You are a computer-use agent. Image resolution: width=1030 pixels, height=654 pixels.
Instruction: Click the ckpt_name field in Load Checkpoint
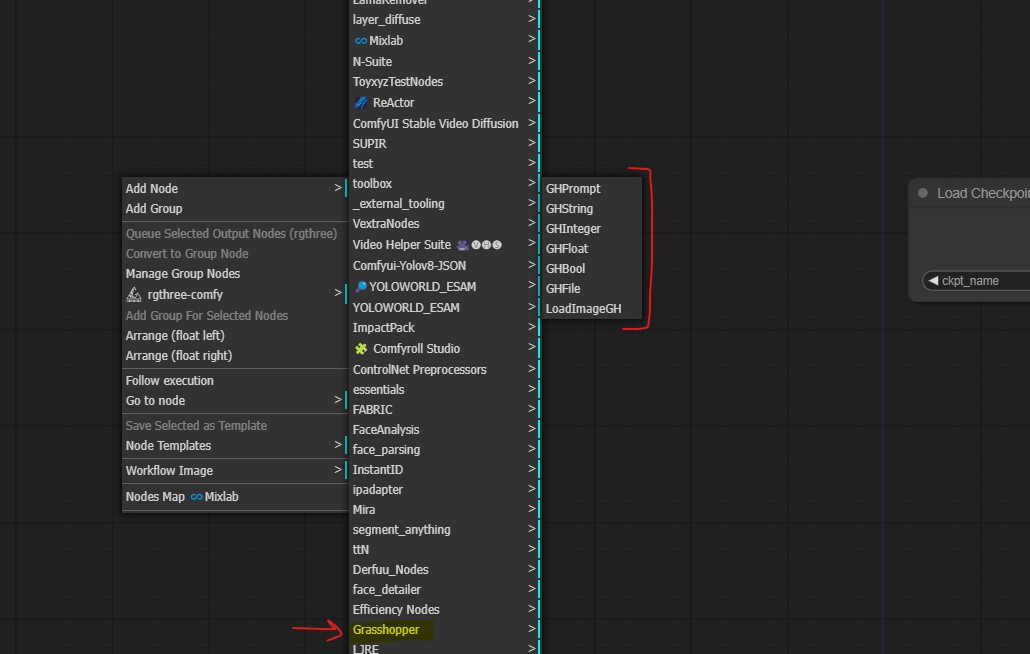[976, 281]
